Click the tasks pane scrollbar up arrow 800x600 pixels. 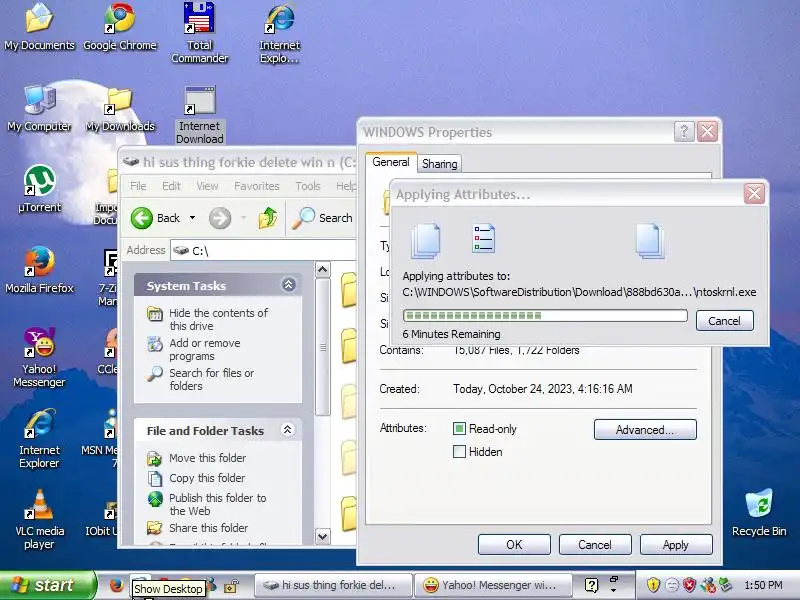(322, 269)
